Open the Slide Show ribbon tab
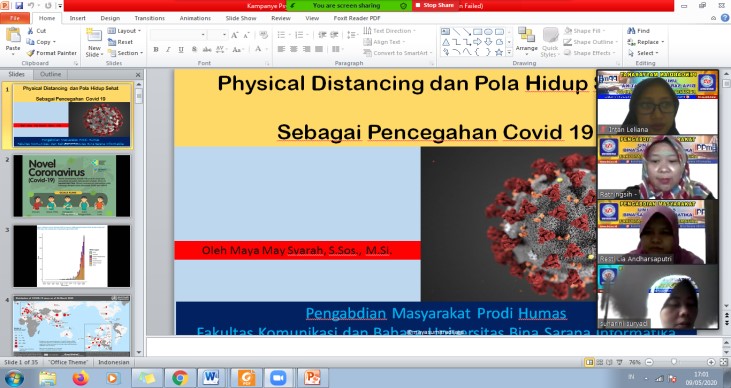This screenshot has width=731, height=388. [x=241, y=18]
